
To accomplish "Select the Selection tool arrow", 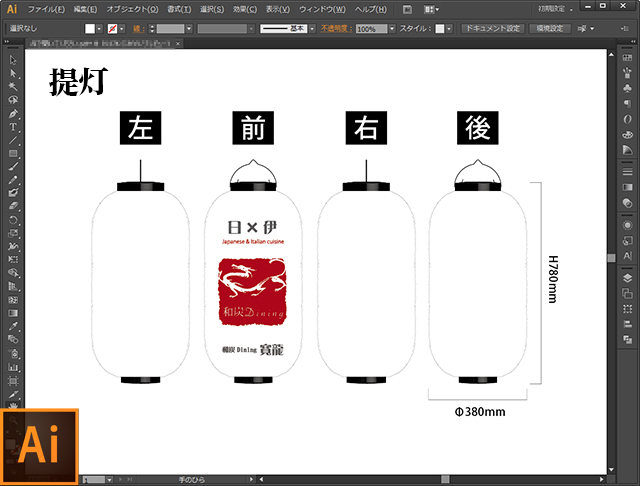I will tap(13, 62).
